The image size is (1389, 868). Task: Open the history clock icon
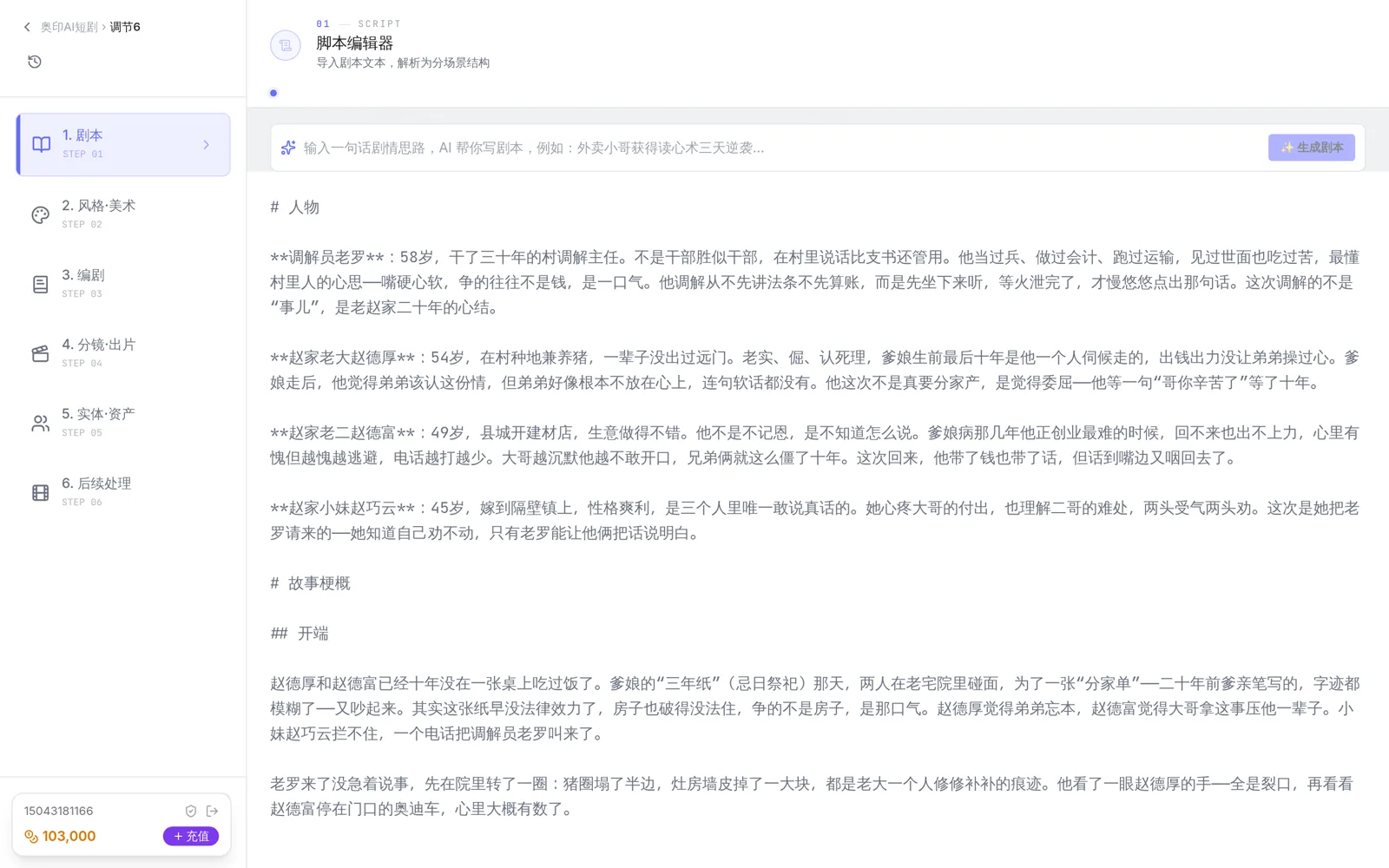click(x=35, y=62)
